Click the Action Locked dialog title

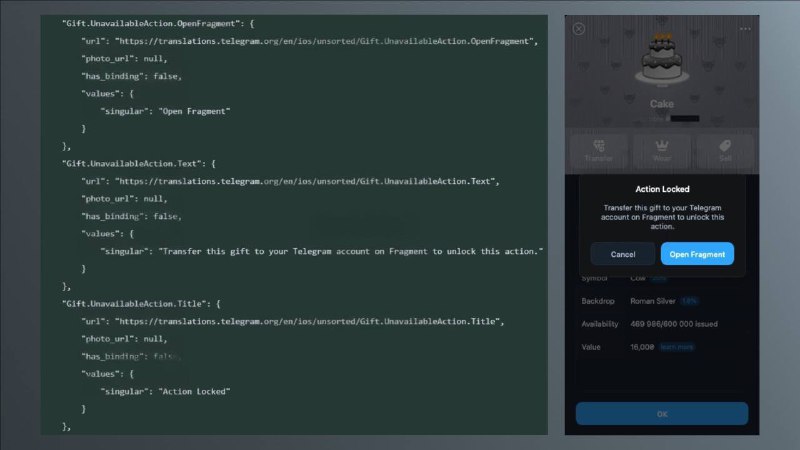pyautogui.click(x=662, y=189)
